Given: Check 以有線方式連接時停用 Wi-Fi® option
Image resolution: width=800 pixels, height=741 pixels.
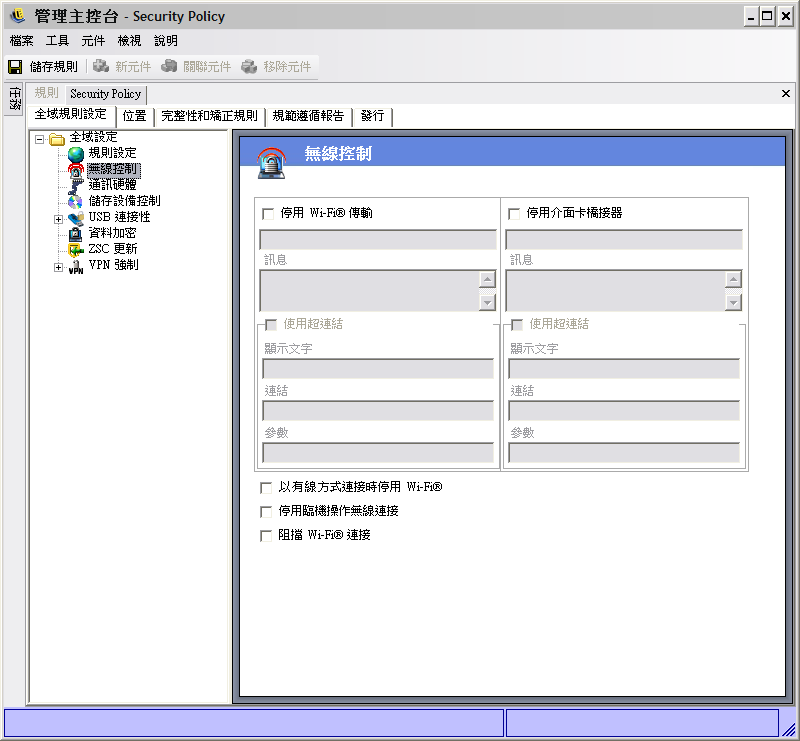Looking at the screenshot, I should 266,488.
